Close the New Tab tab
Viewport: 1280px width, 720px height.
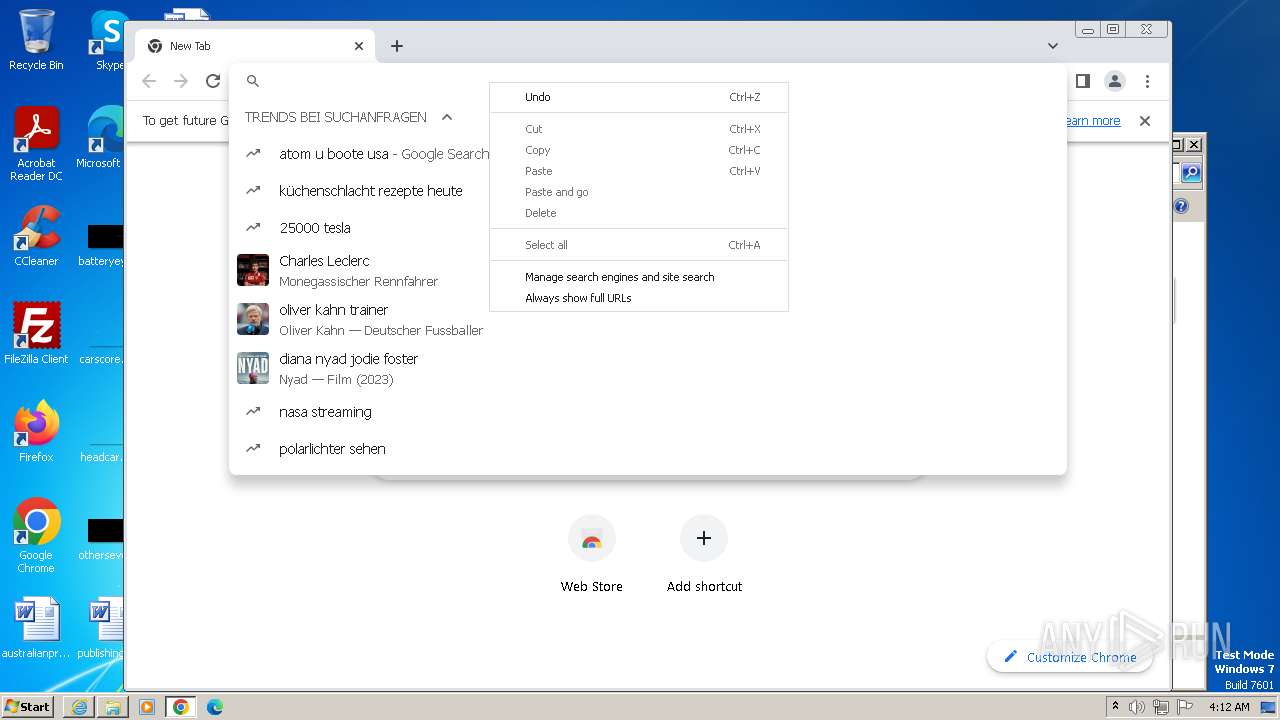coord(359,46)
